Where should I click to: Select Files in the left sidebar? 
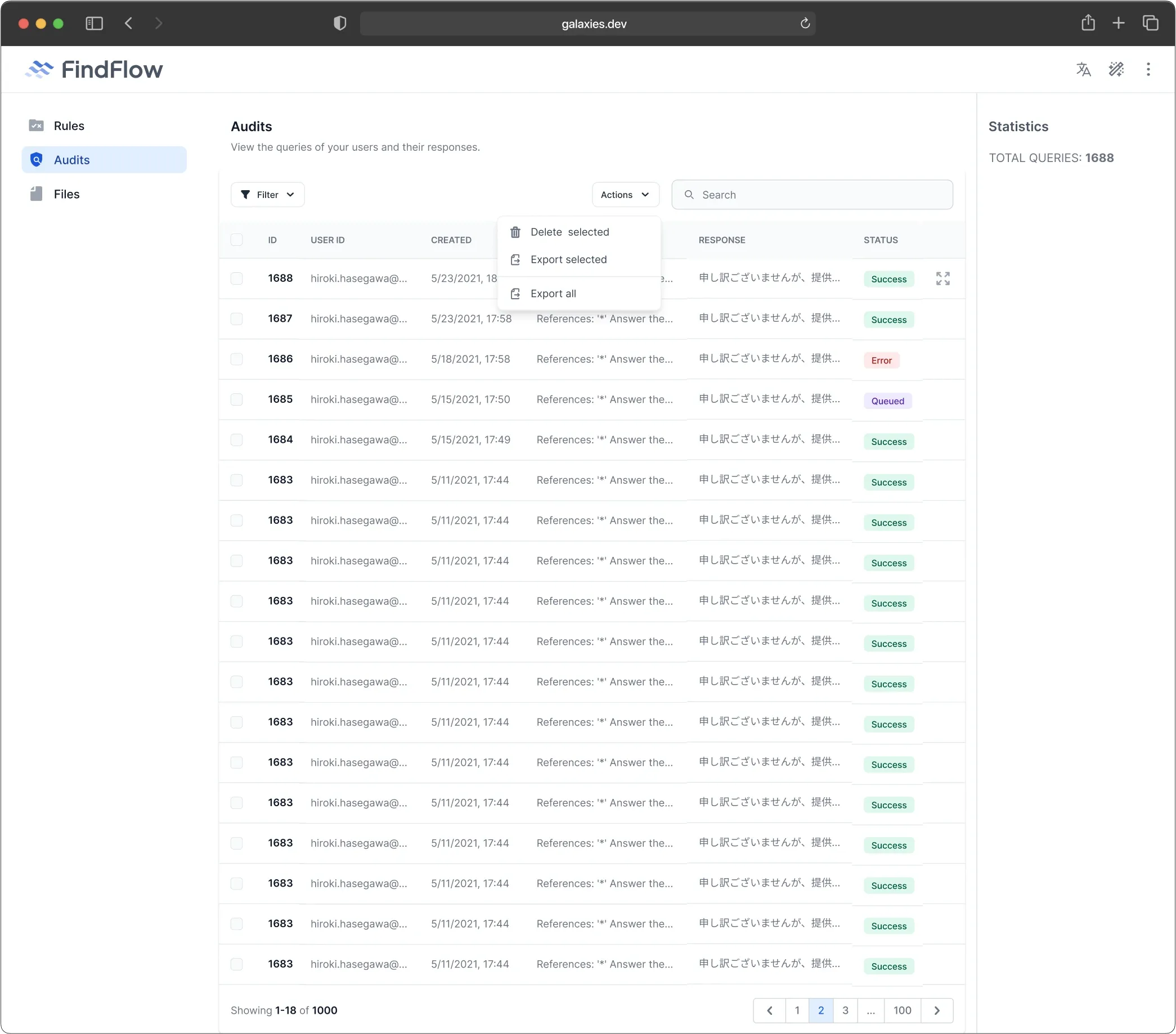tap(66, 194)
